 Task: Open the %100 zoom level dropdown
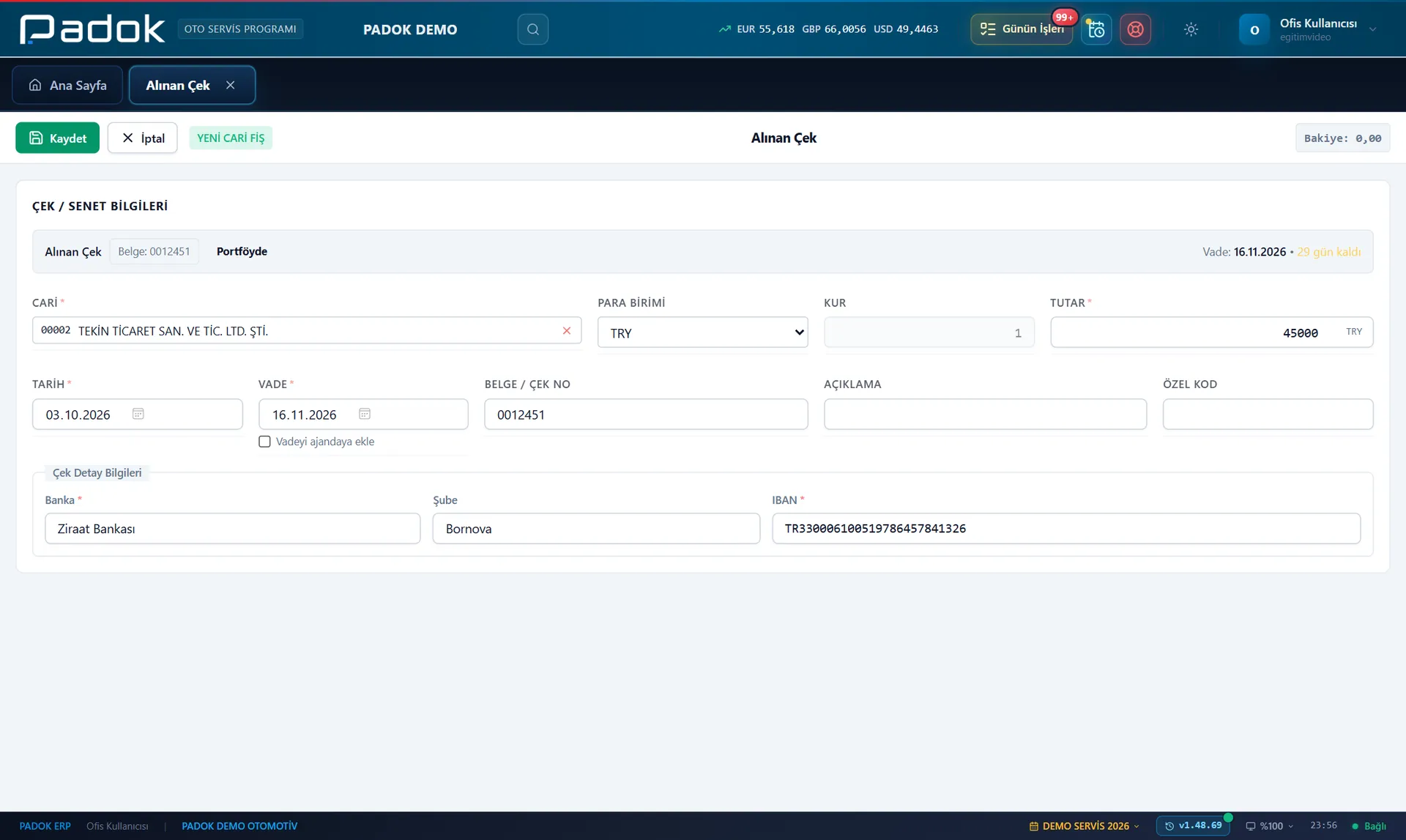tap(1271, 826)
